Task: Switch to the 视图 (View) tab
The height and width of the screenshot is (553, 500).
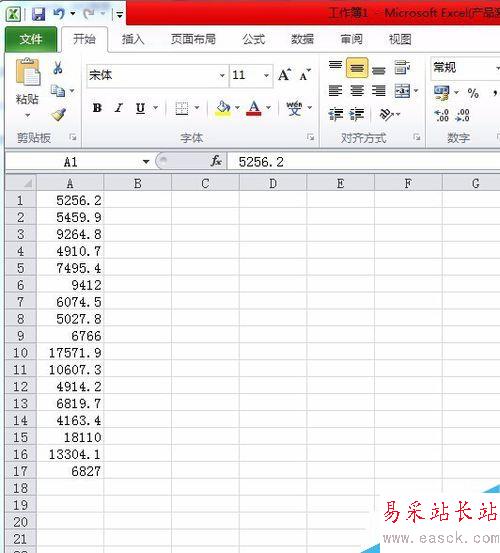Action: [x=400, y=39]
